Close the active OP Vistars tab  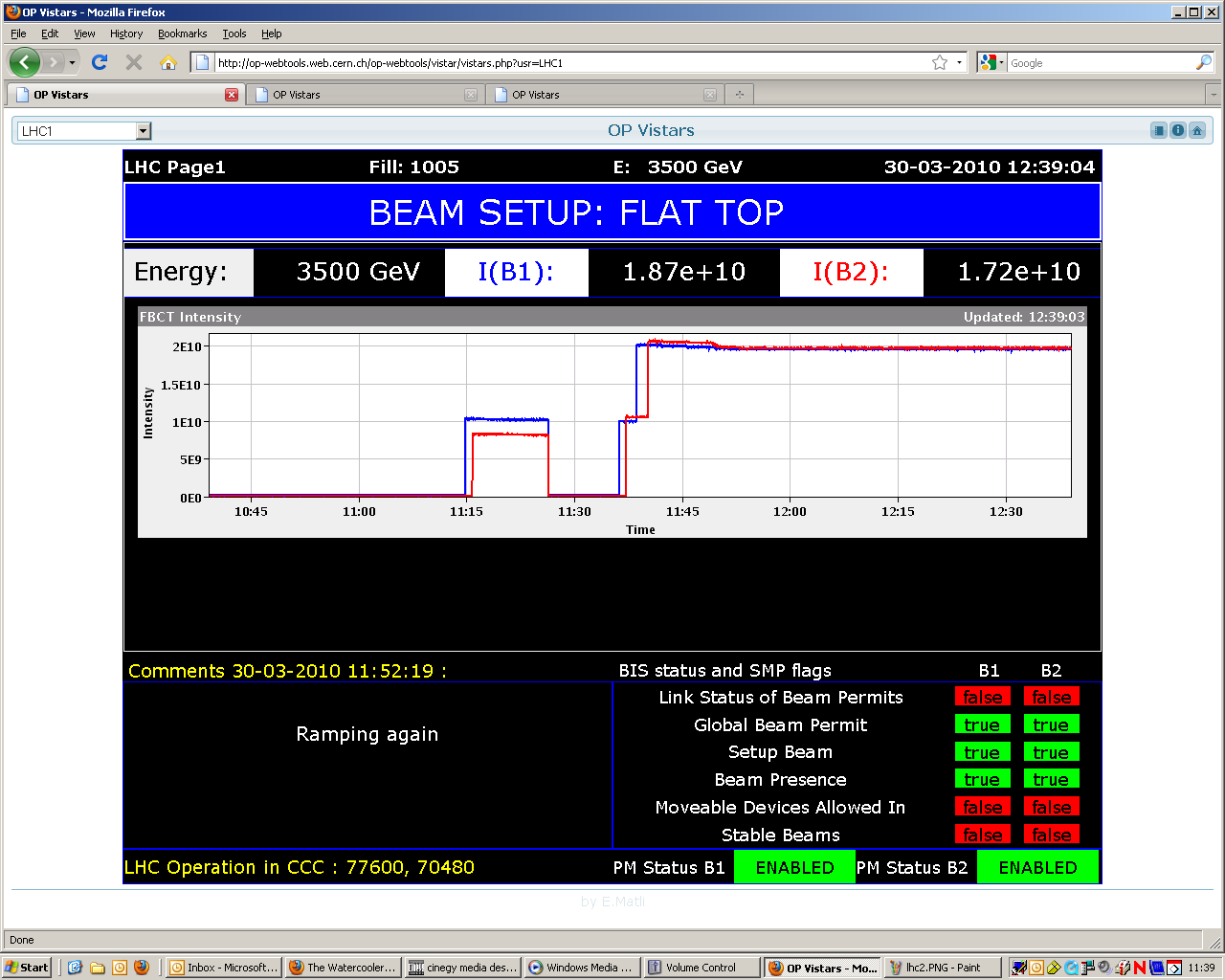coord(232,95)
